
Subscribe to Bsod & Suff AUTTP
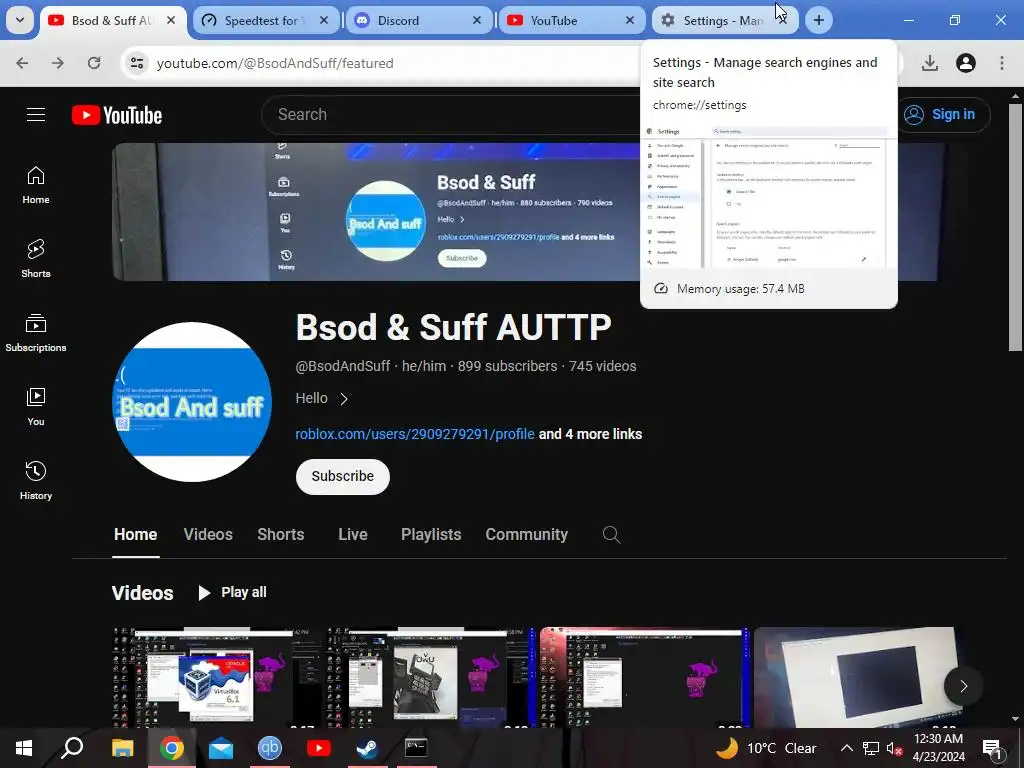coord(343,477)
